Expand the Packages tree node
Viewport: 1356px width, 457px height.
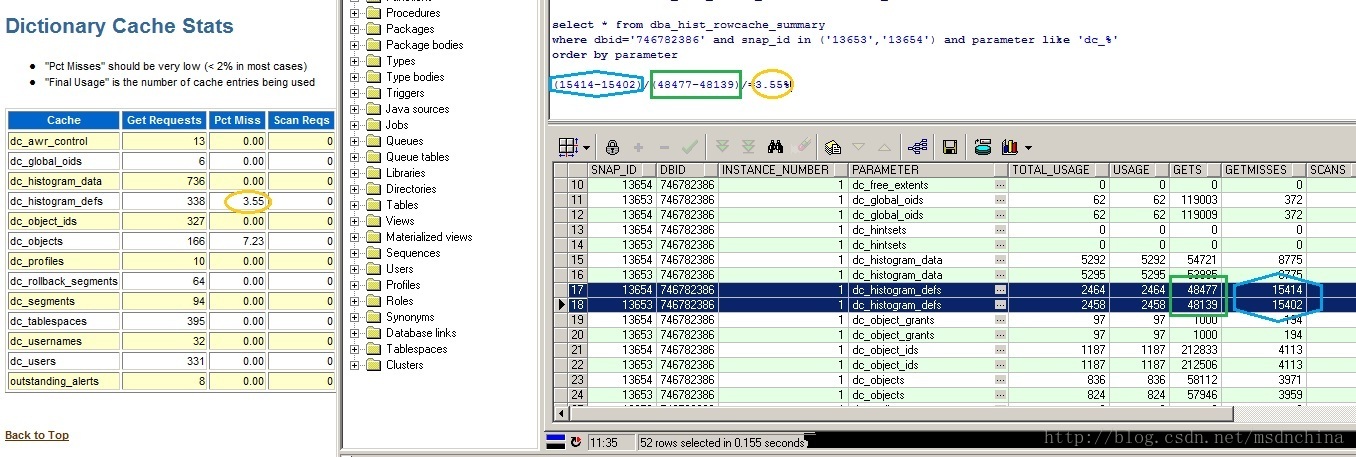[354, 29]
